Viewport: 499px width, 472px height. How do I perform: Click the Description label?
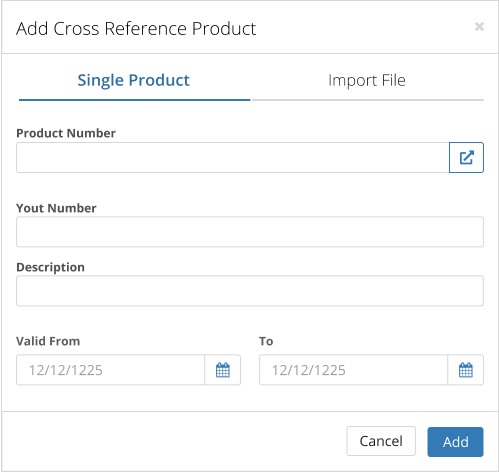pos(50,267)
